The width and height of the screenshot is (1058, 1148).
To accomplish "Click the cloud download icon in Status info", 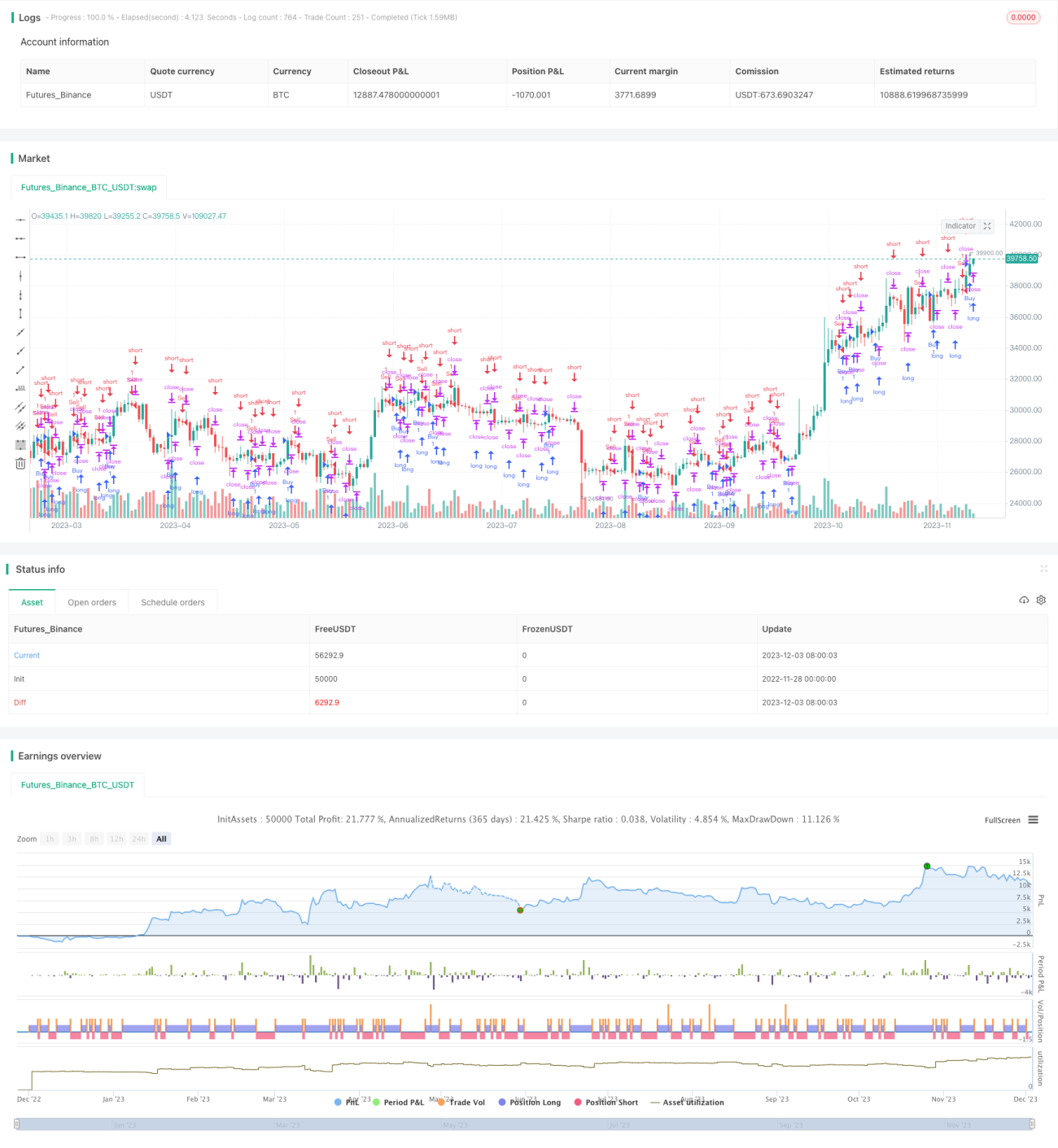I will coord(1024,600).
